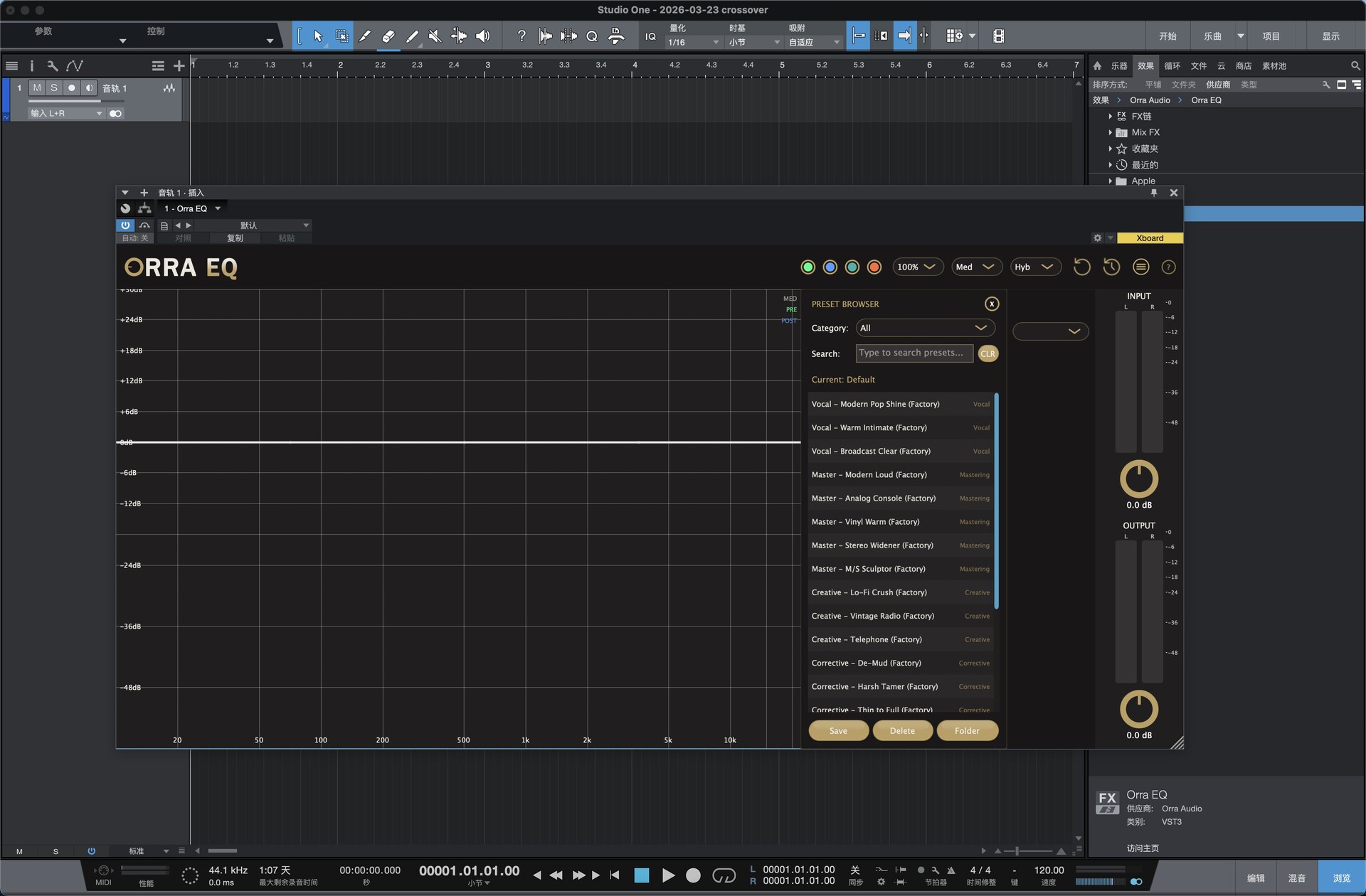Open the 混音 view tab

(1296, 878)
